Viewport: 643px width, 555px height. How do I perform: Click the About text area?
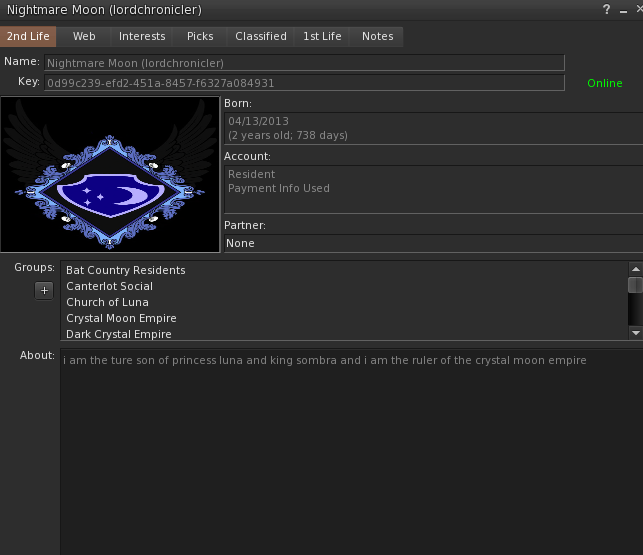click(351, 451)
